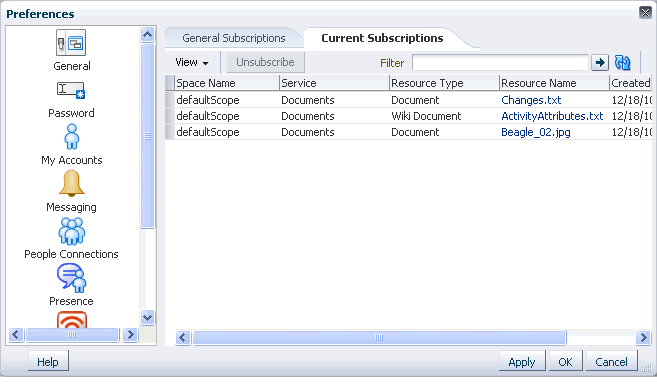The height and width of the screenshot is (386, 657).
Task: Open the Password preferences icon
Action: (x=71, y=90)
